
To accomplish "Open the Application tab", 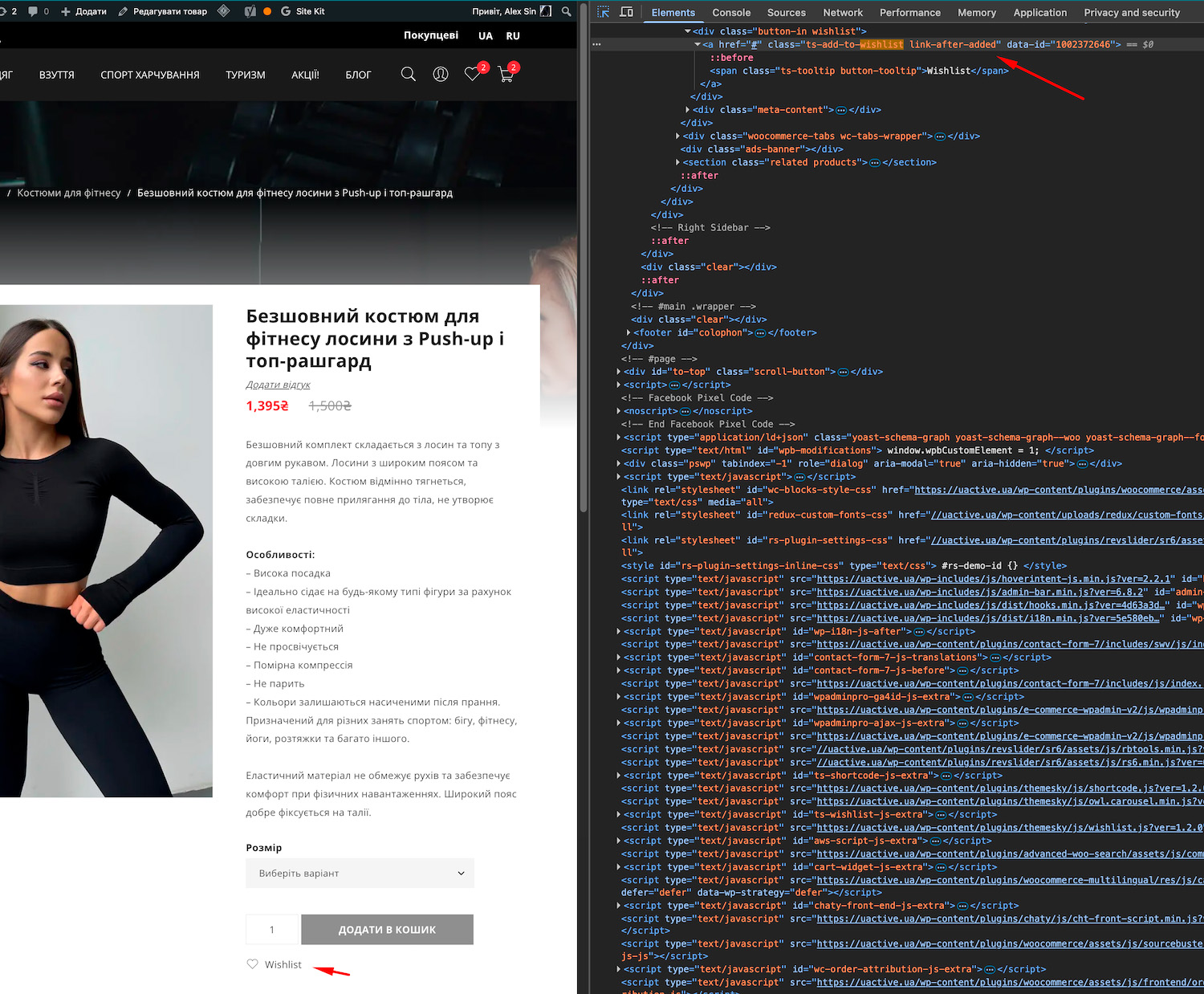I will (1040, 13).
